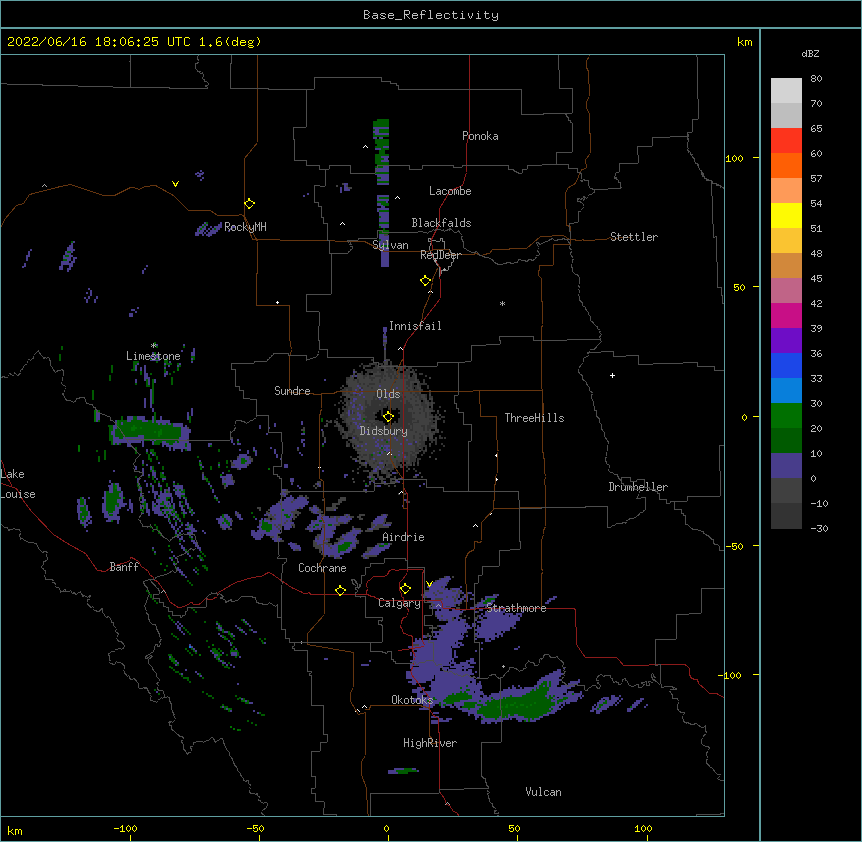The width and height of the screenshot is (862, 842).
Task: Click the Didsbury town label
Action: tap(383, 431)
